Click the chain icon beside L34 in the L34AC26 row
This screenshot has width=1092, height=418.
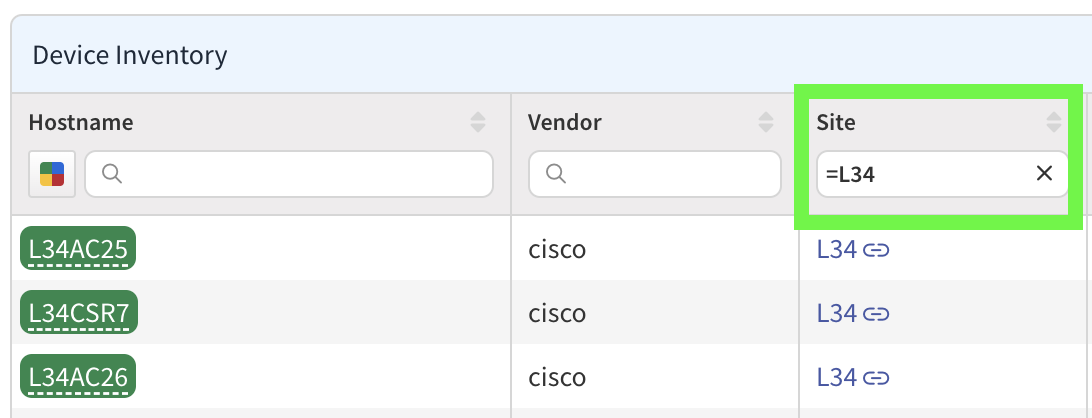pyautogui.click(x=876, y=378)
